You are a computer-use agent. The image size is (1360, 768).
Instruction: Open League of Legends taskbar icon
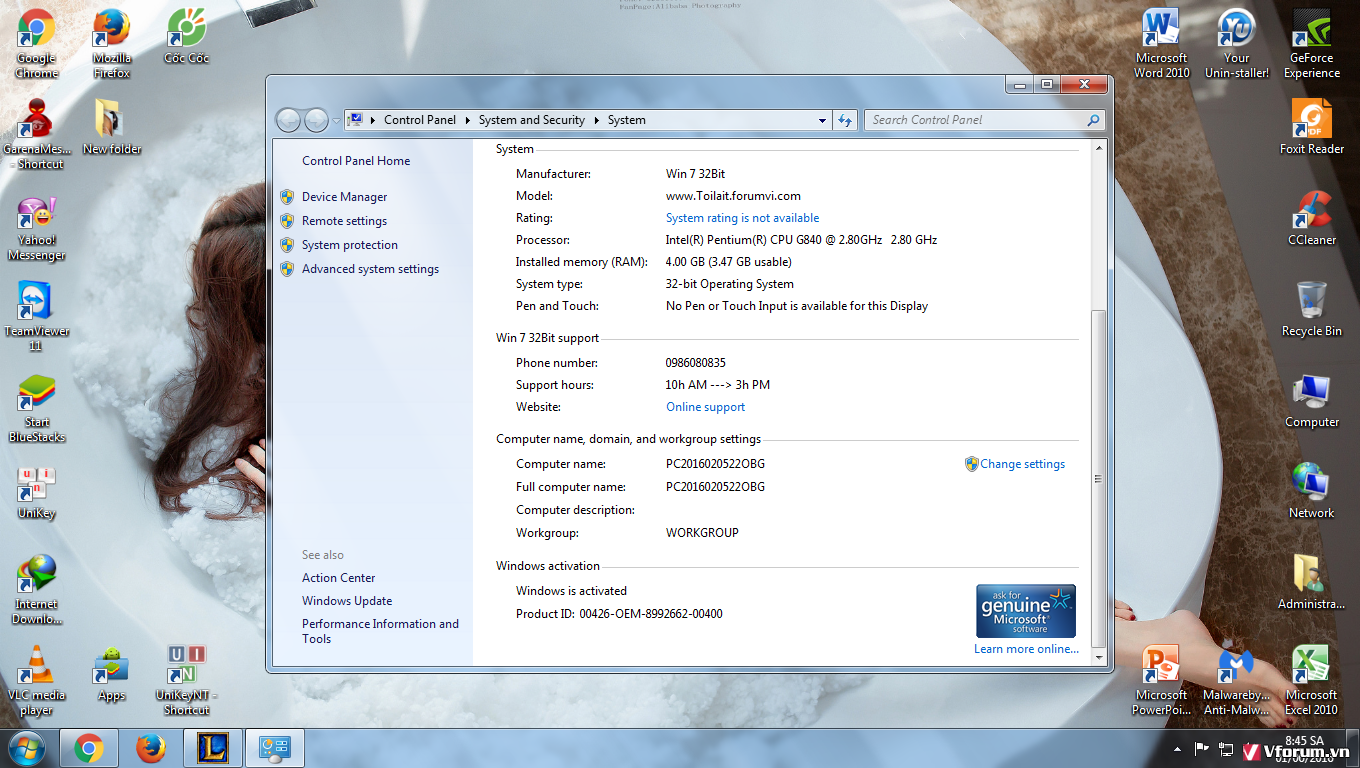(212, 748)
